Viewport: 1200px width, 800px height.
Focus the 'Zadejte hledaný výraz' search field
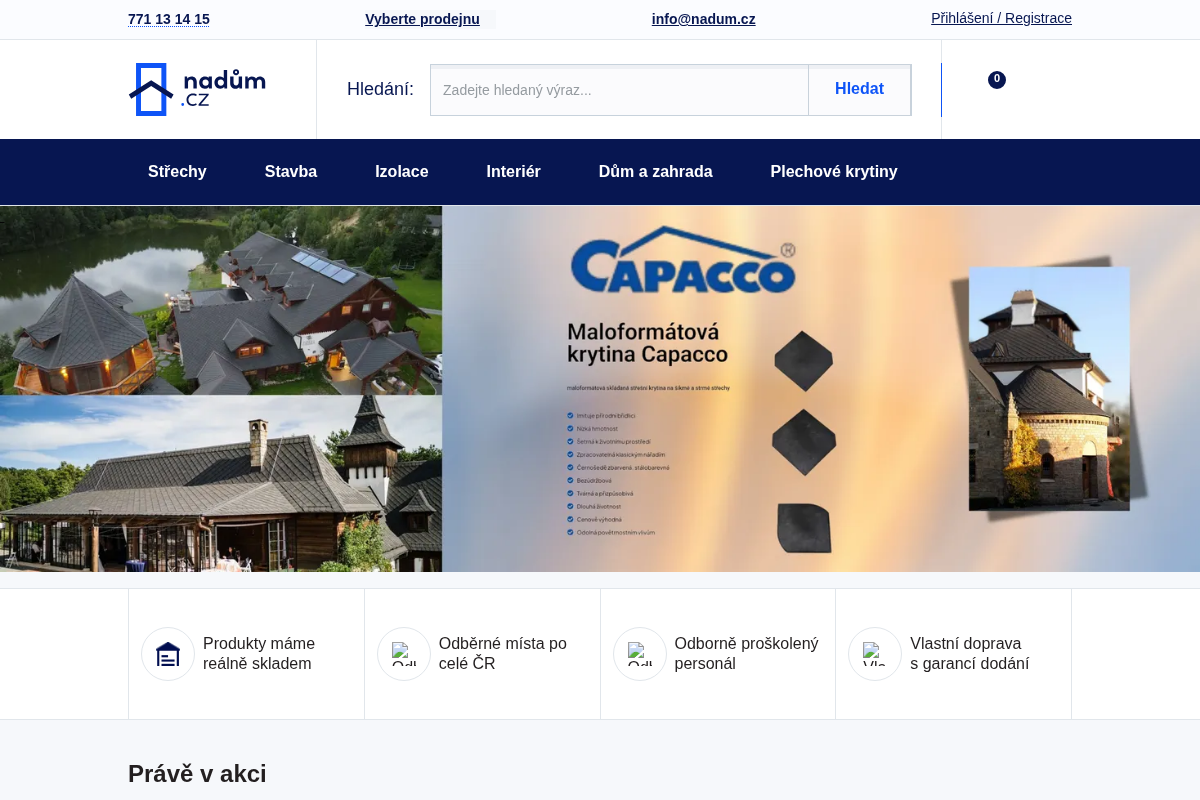(620, 90)
